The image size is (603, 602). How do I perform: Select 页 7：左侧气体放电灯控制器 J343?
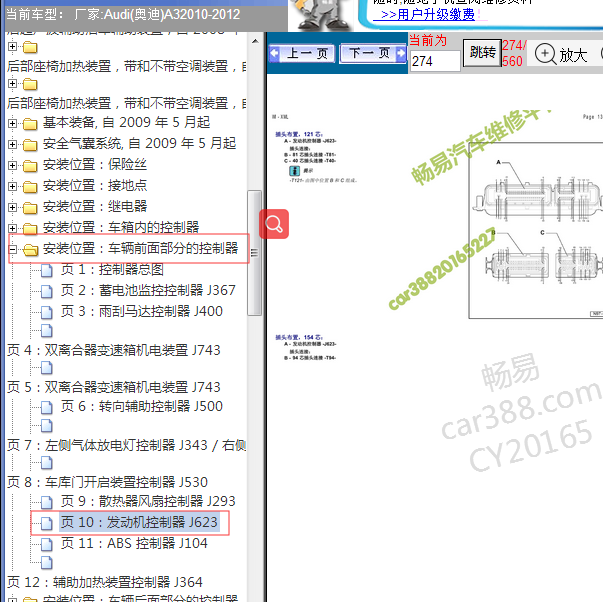(127, 445)
